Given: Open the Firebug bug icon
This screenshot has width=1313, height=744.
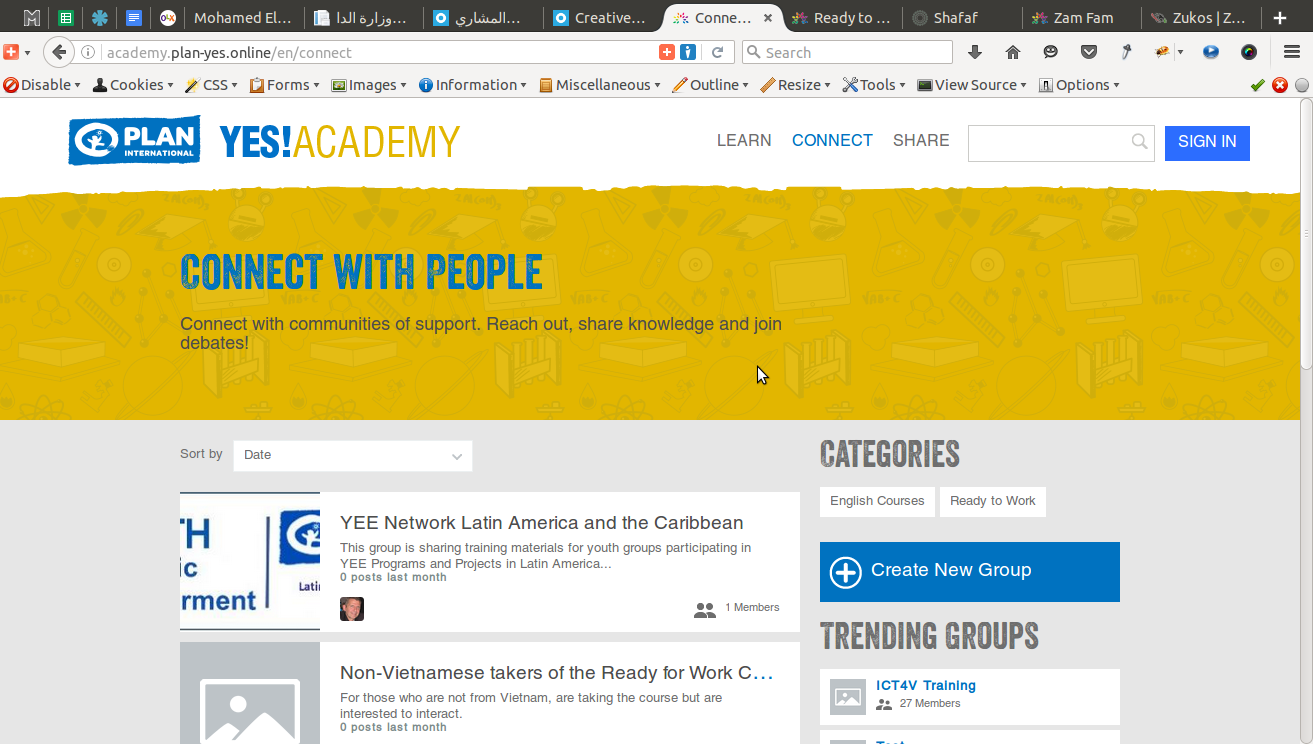Looking at the screenshot, I should pos(1162,52).
